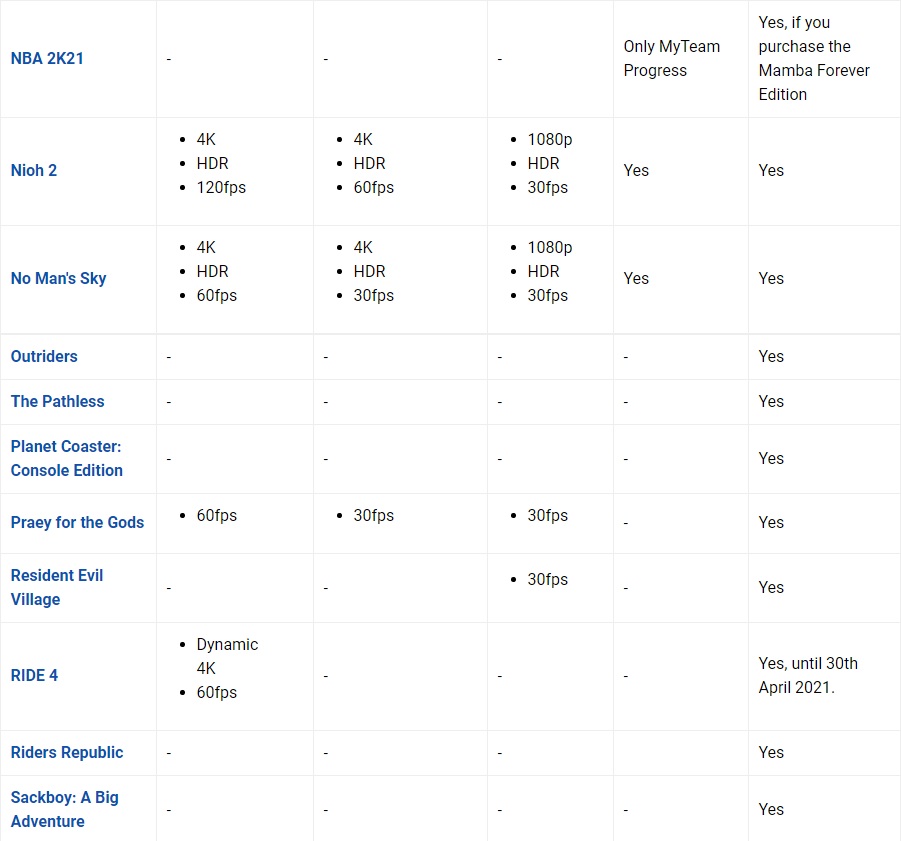The width and height of the screenshot is (901, 841).
Task: Click the 'Dynamic 4K' text for RIDE 4
Action: point(226,656)
